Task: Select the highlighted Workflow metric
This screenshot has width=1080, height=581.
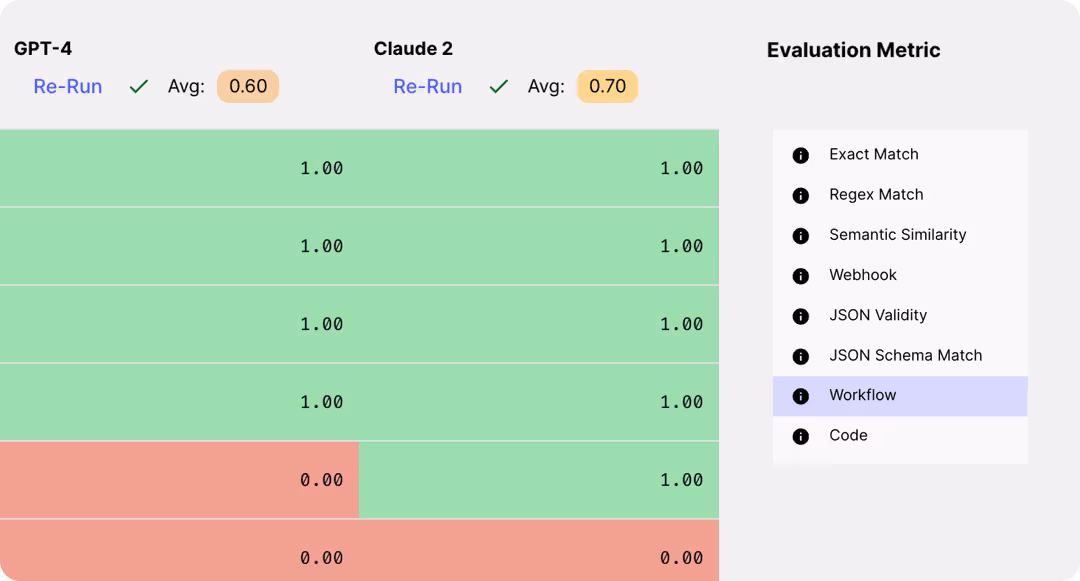Action: point(900,396)
